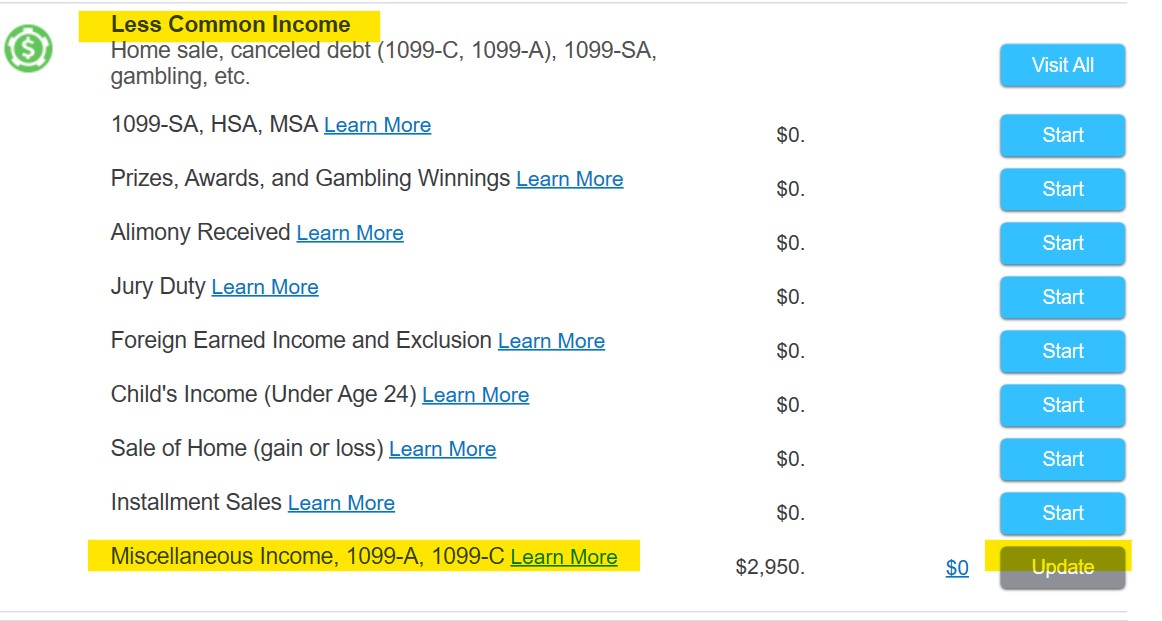This screenshot has width=1162, height=621.
Task: Start the Jury Duty section
Action: pyautogui.click(x=1062, y=297)
